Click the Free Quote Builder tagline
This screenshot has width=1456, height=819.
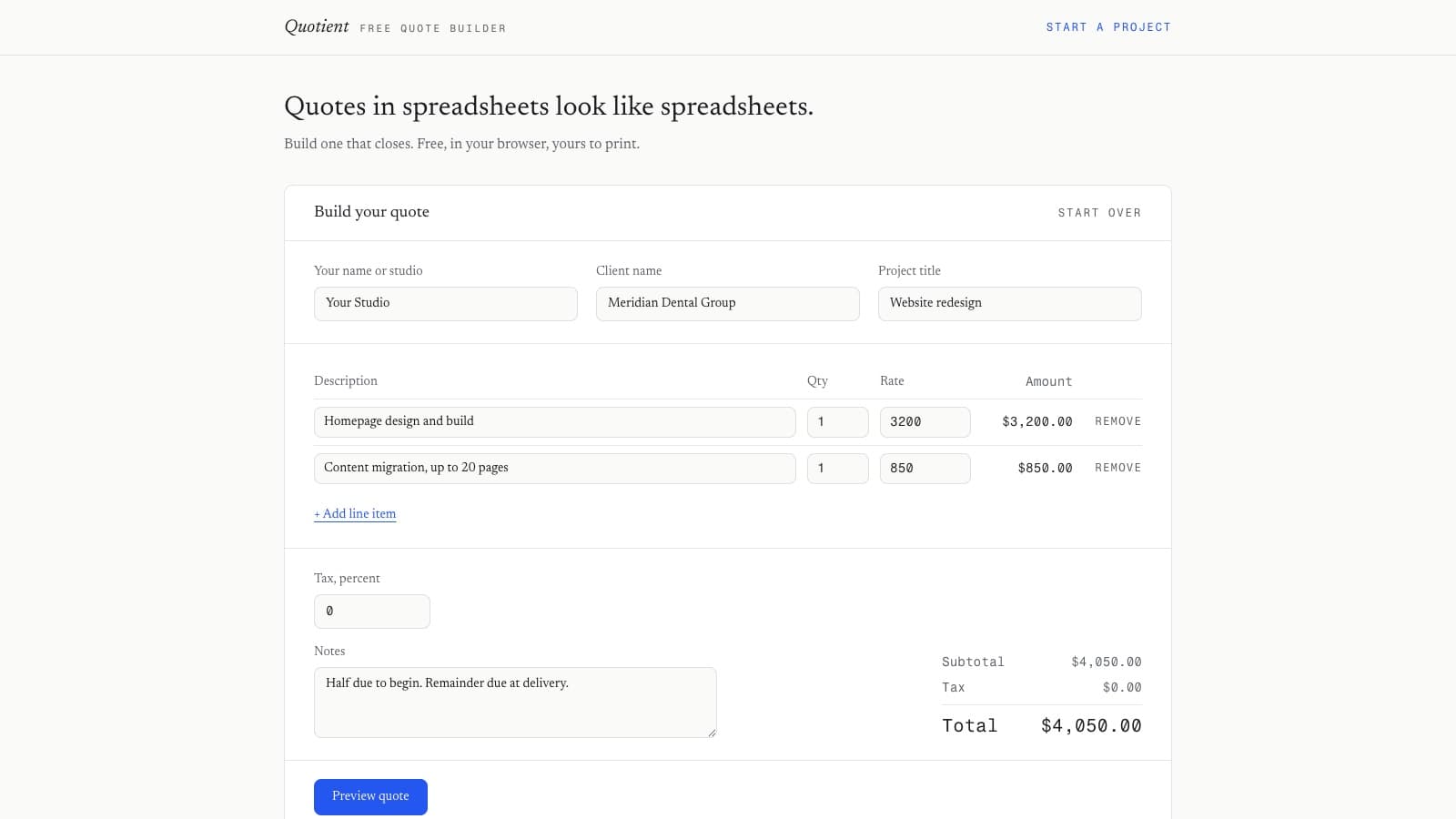pos(433,29)
